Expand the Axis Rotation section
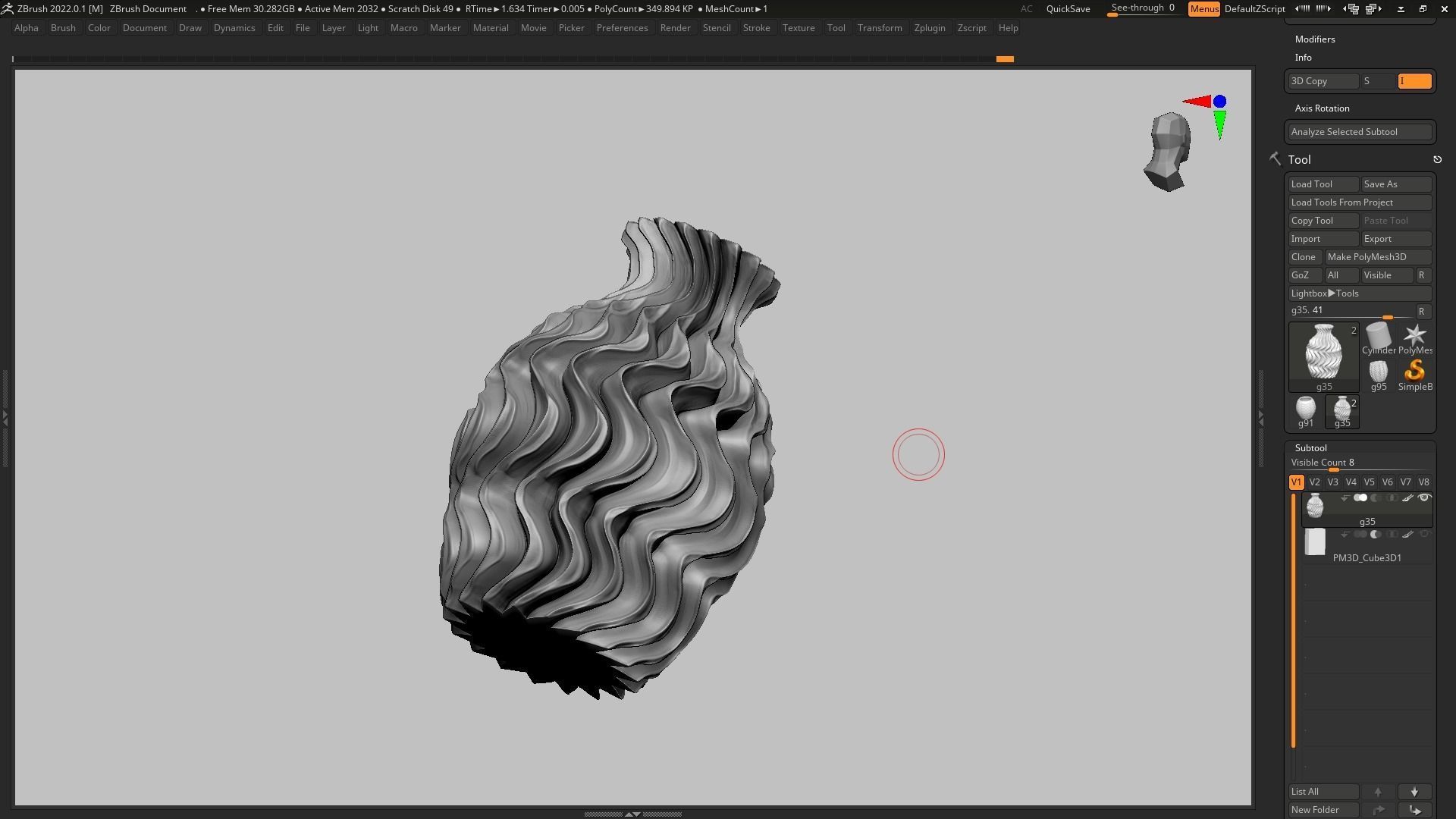1456x819 pixels. tap(1322, 108)
